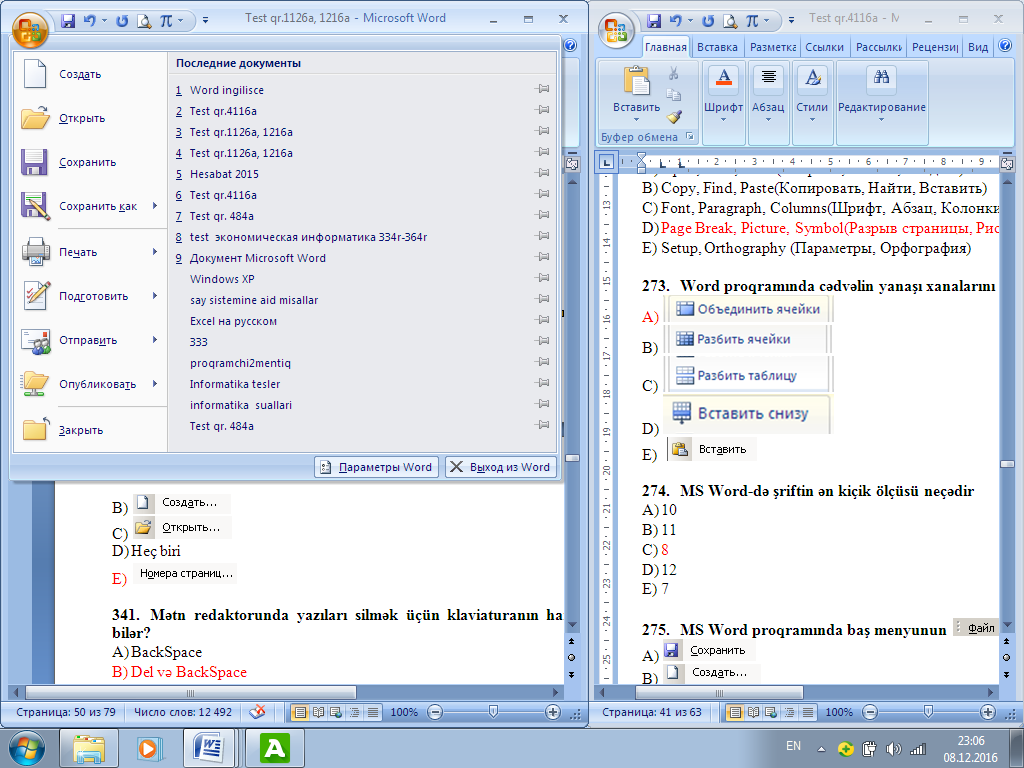Switch to Full Screen Reading view in the left window

[x=318, y=712]
